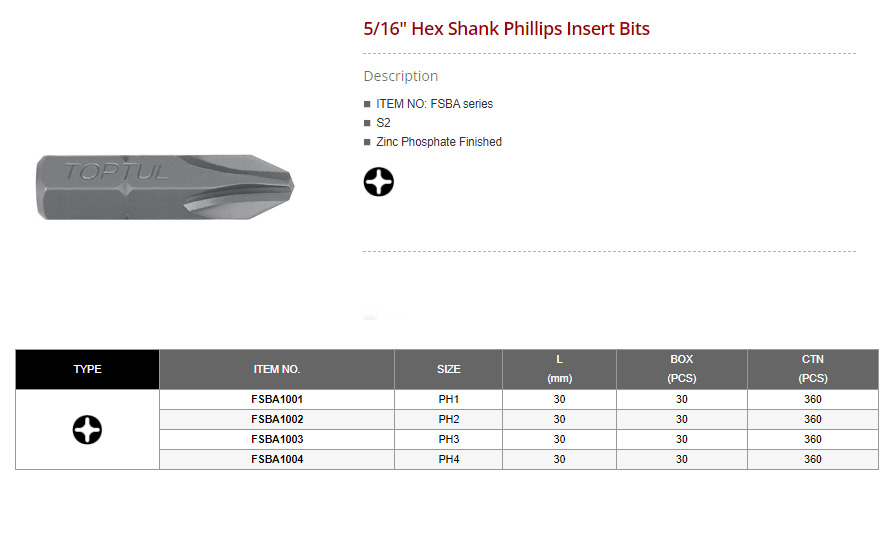Click the Hex Shank Phillips Insert Bits title

click(x=506, y=28)
